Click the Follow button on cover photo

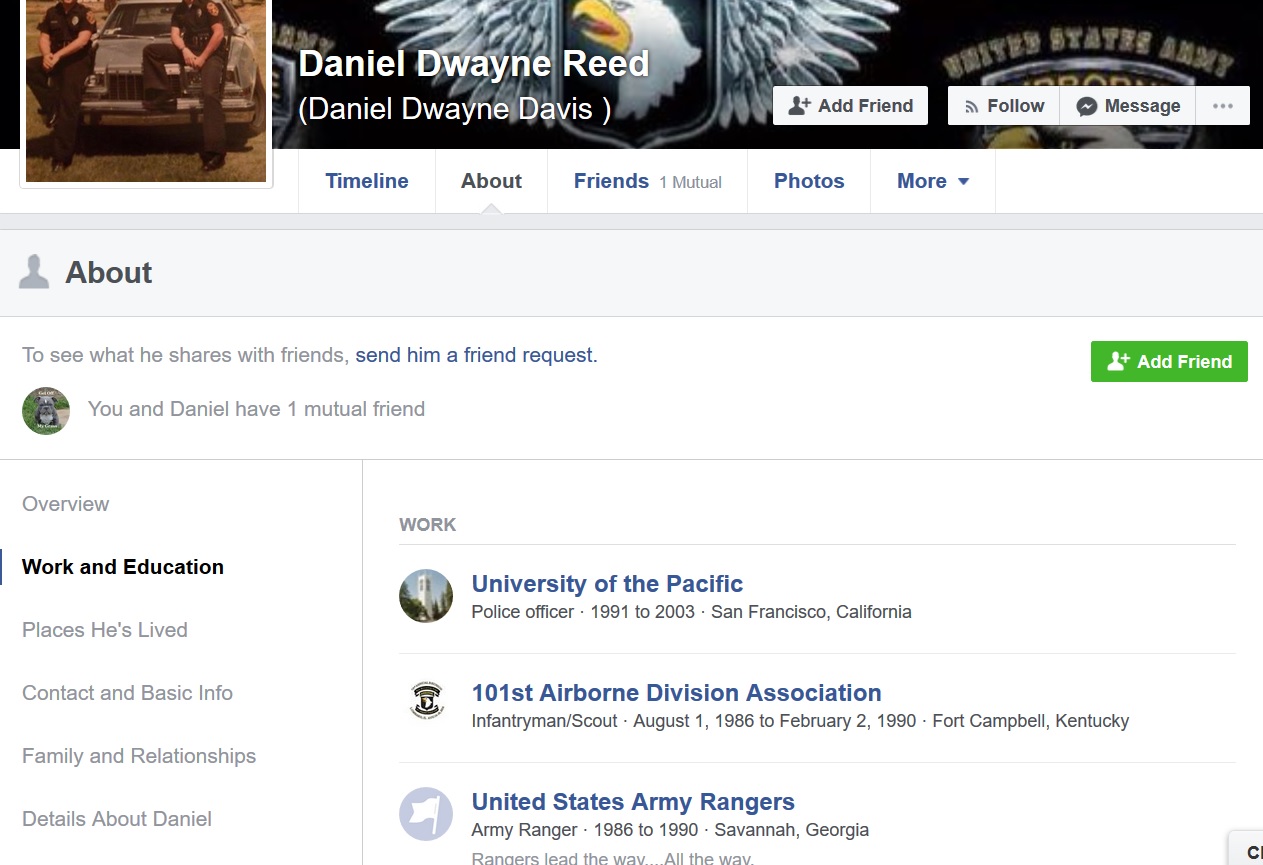(x=1003, y=106)
